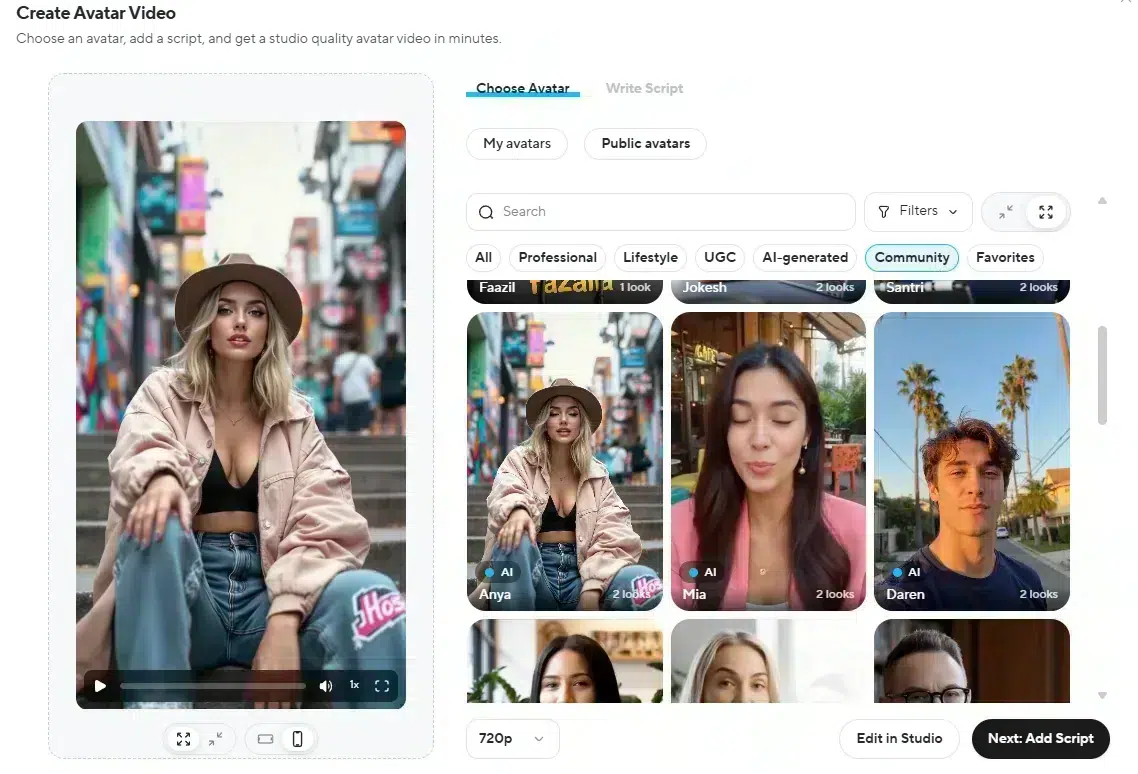Select the Community category chip
1138x774 pixels.
click(x=912, y=258)
